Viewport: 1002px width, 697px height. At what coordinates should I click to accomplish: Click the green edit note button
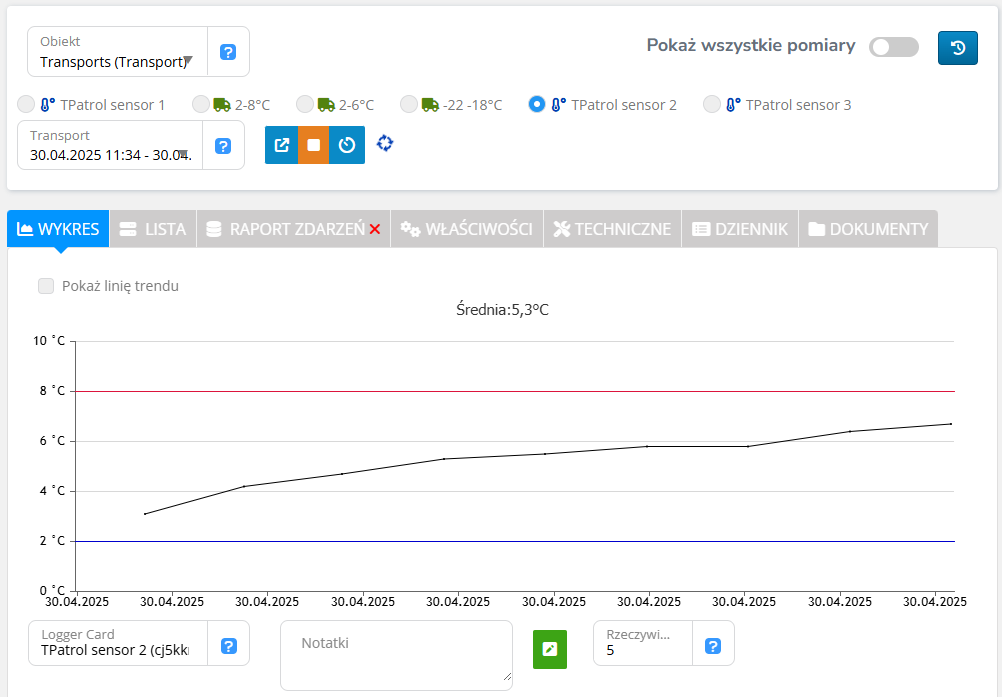pyautogui.click(x=549, y=649)
